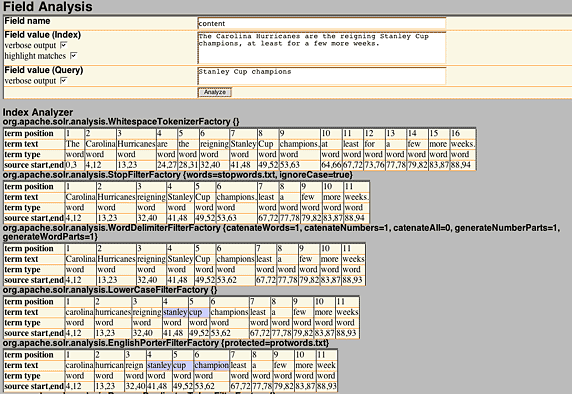
Task: Click highlighted 'stanley' in EnglishPorterFilterFactory table
Action: pyautogui.click(x=159, y=365)
